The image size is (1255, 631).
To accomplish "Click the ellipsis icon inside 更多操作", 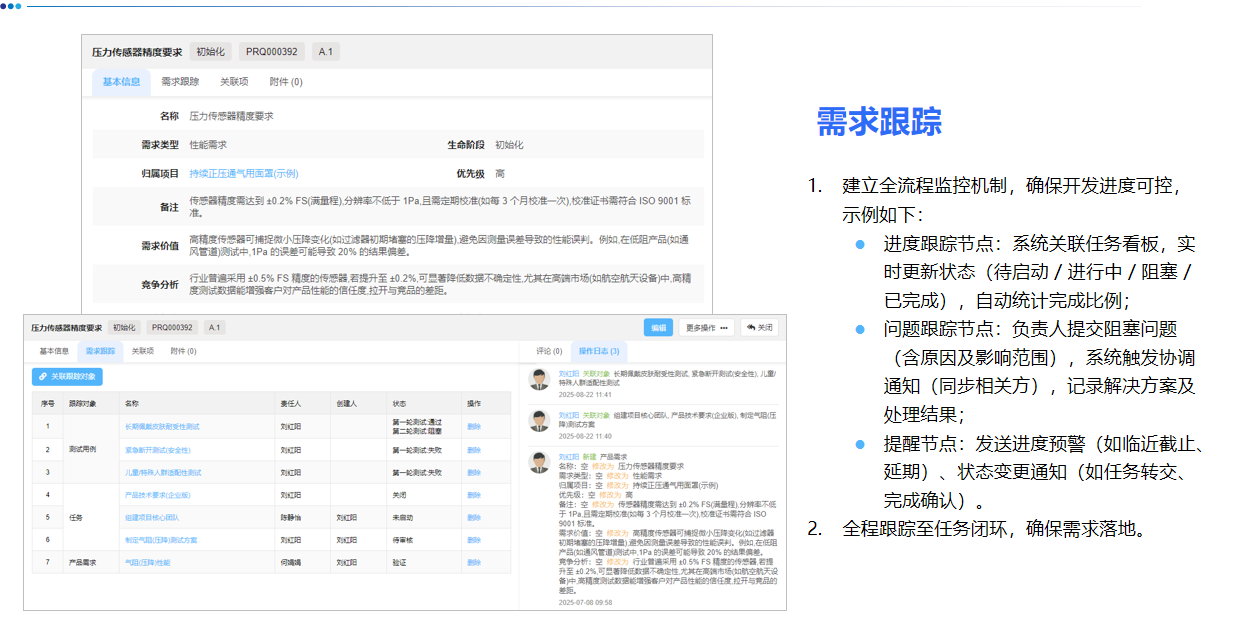I will tap(724, 328).
